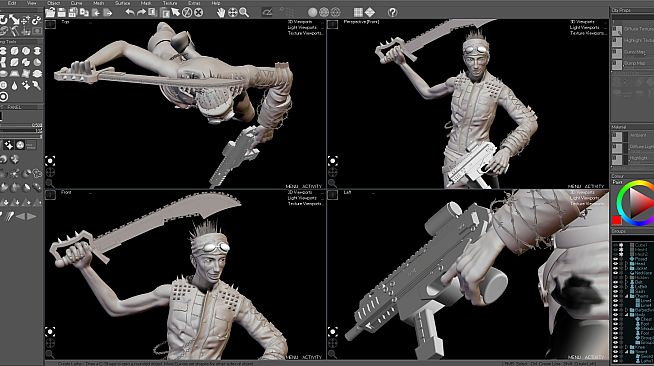This screenshot has width=654, height=366.
Task: Click the save-all multiple disks icon
Action: 73,13
